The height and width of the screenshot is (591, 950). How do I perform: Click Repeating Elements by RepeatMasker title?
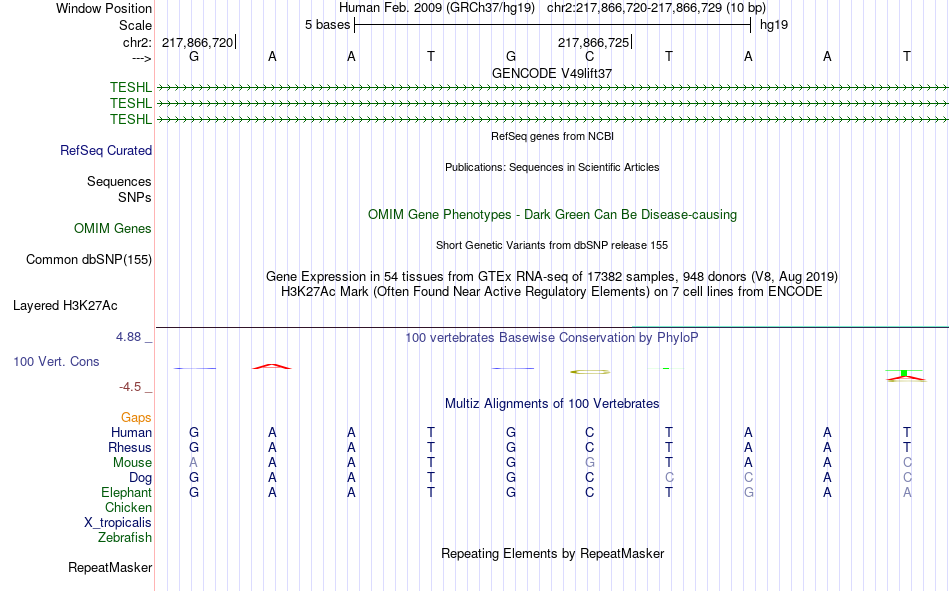[552, 553]
